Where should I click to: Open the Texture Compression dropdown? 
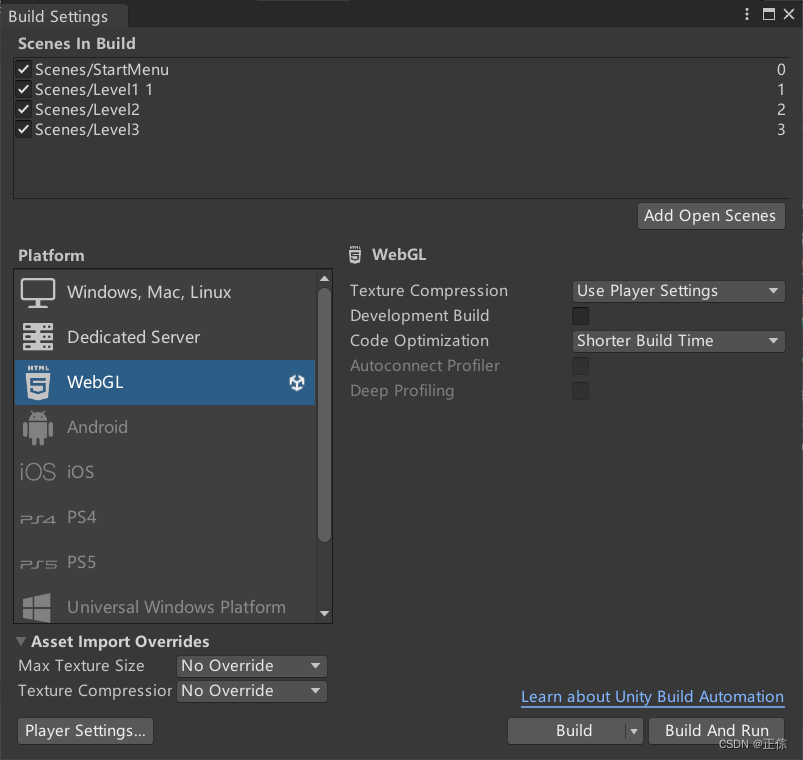click(x=678, y=291)
